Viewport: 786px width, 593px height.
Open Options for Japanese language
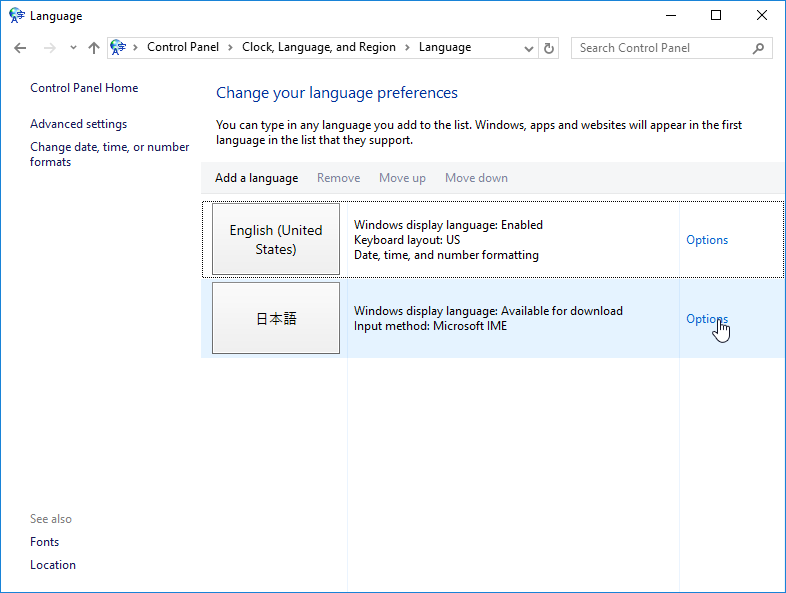[706, 319]
